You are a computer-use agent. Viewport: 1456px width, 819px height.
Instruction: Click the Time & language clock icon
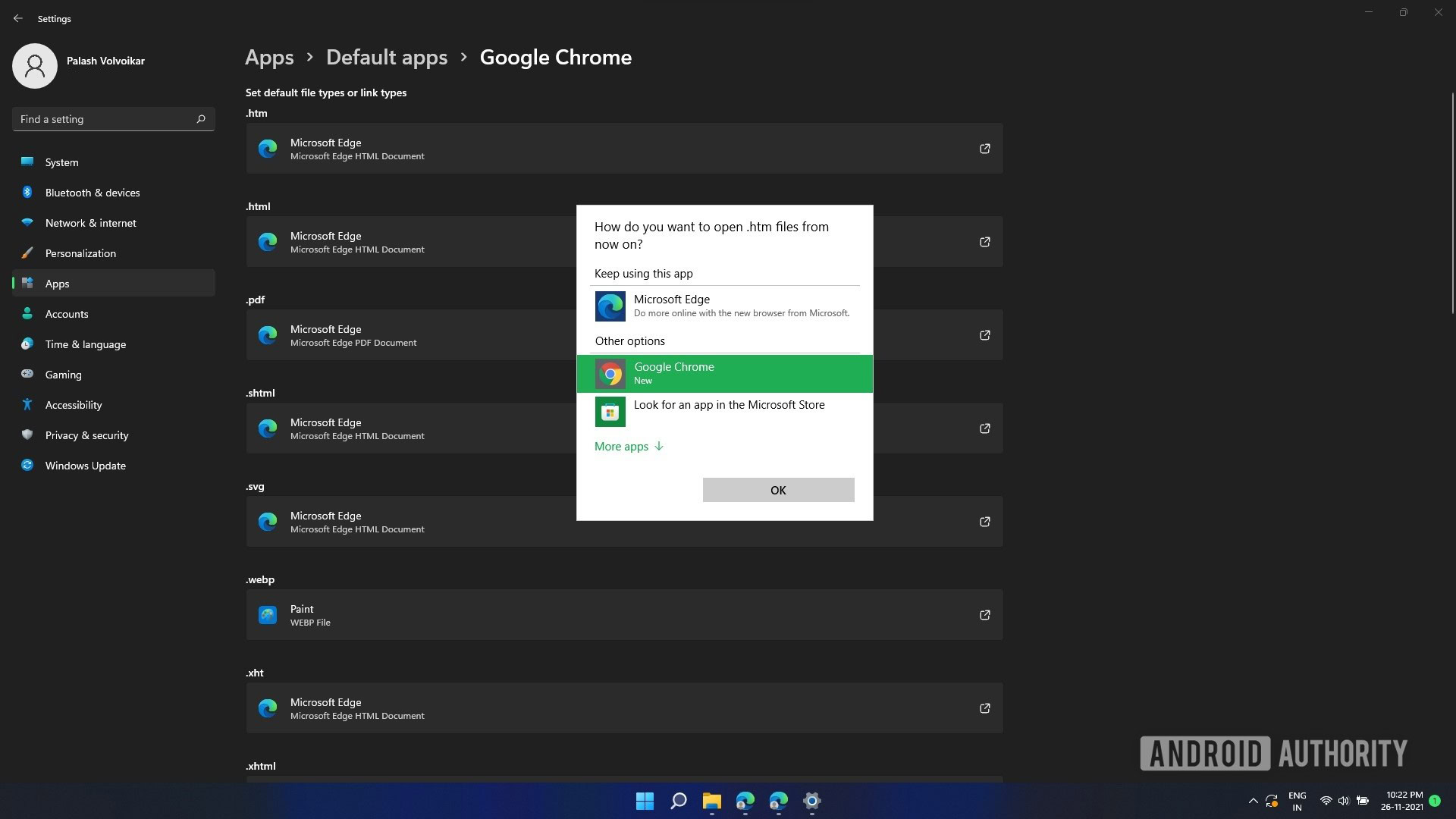pos(27,344)
